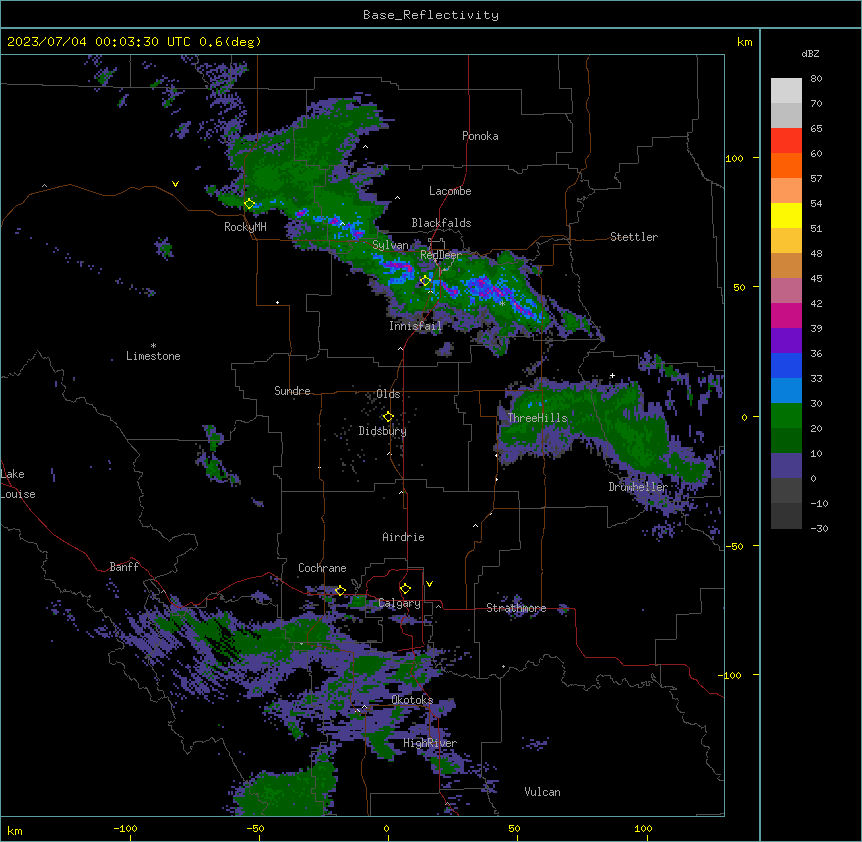Screen dimensions: 862x842
Task: Click the timestamp 2023/07/04 00:03:30 UTC
Action: [x=101, y=42]
